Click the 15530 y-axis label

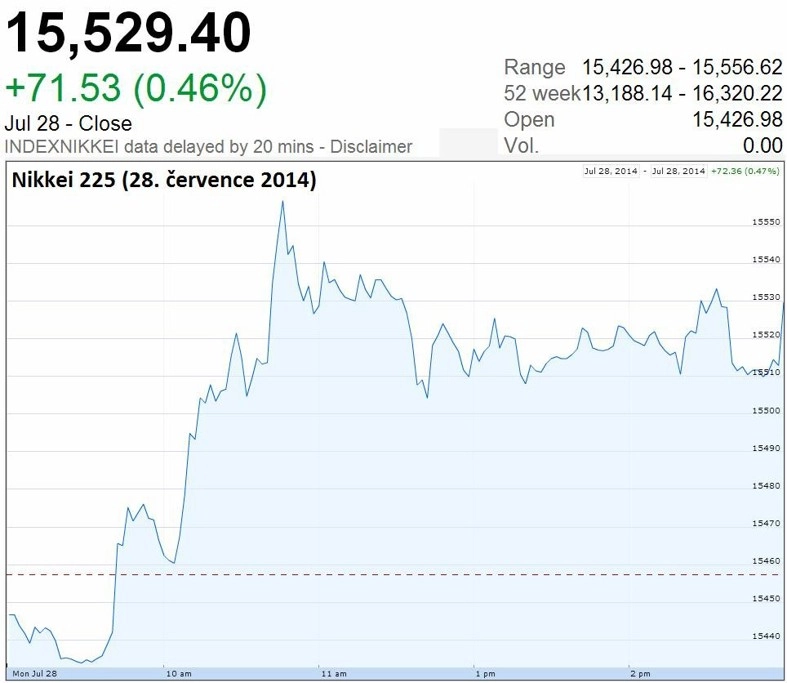click(766, 297)
